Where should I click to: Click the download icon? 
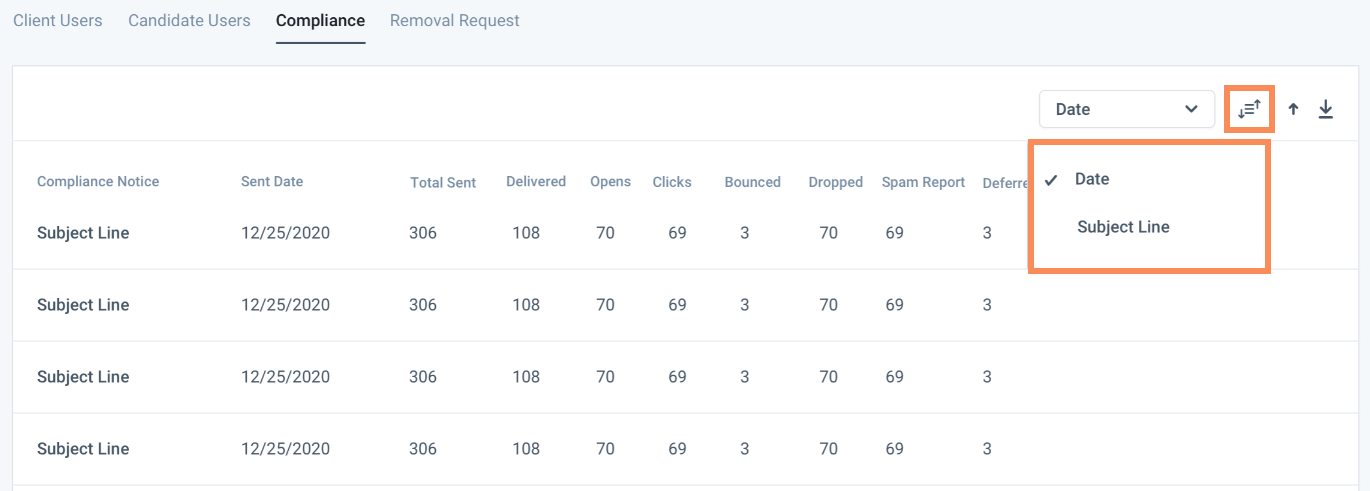[1326, 109]
